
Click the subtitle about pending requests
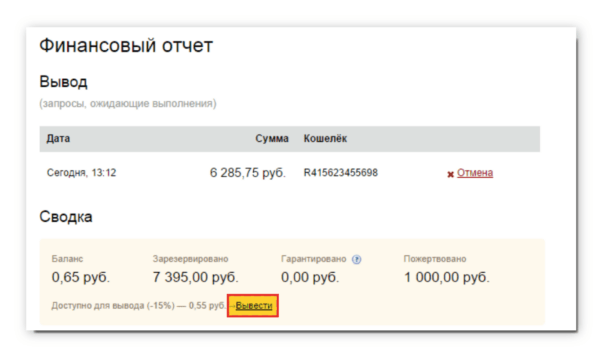[x=128, y=103]
